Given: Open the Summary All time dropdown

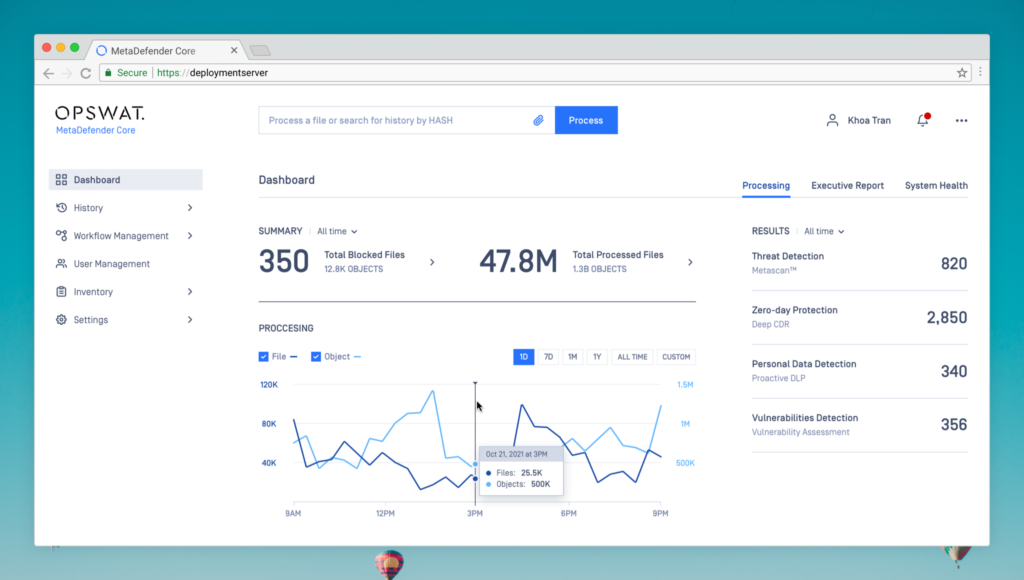Looking at the screenshot, I should [x=337, y=231].
